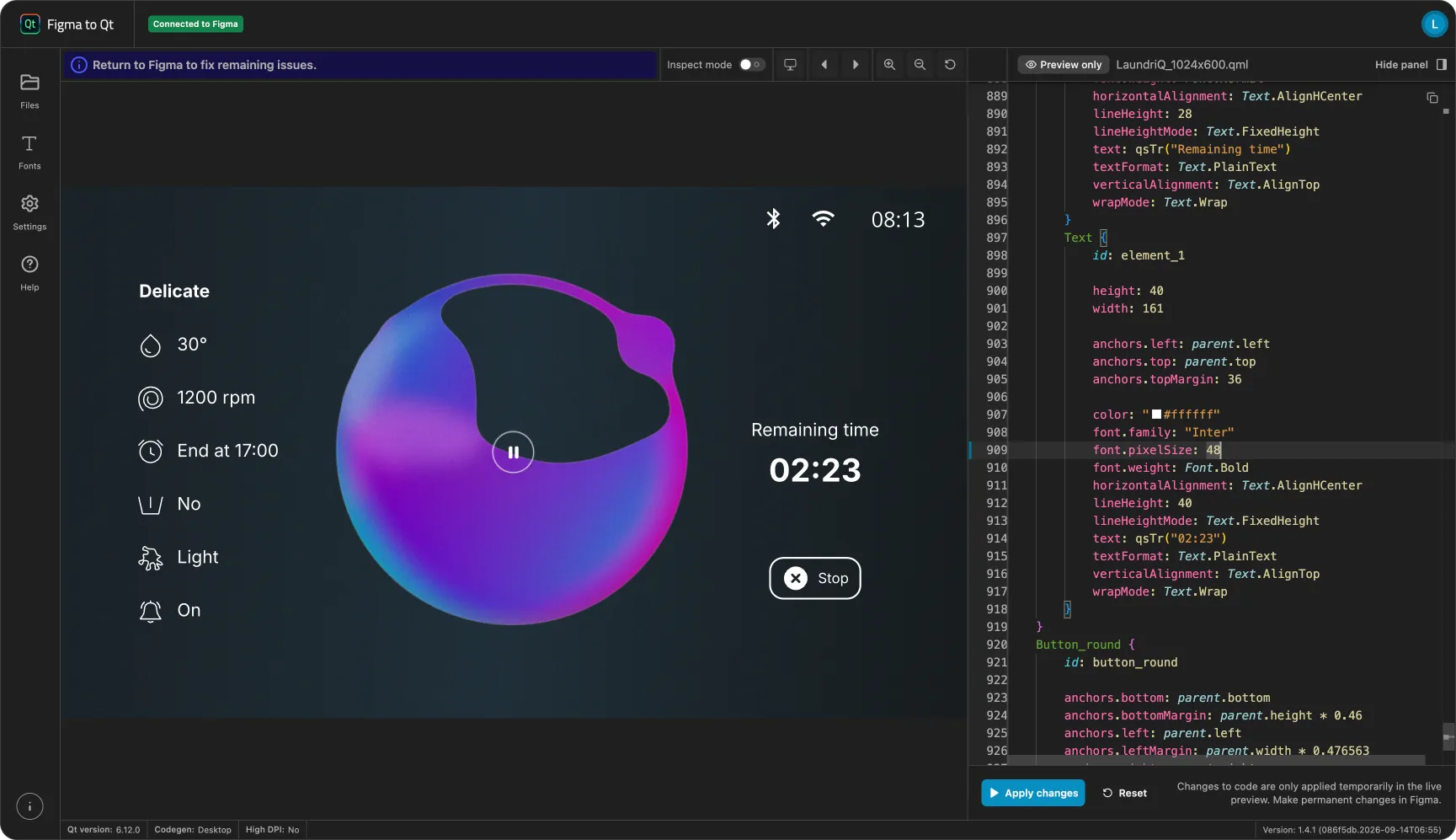Click the Wi-Fi icon in the preview
Viewport: 1456px width, 840px height.
click(x=823, y=219)
